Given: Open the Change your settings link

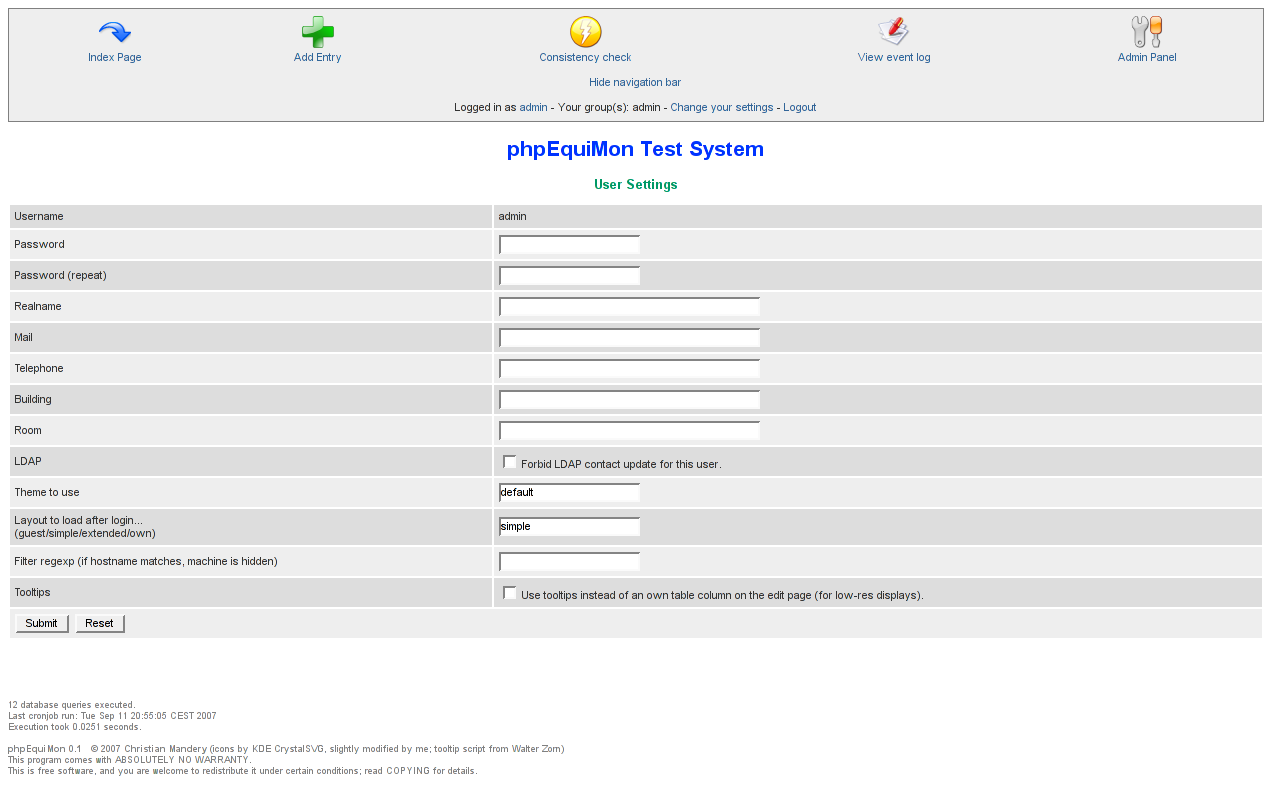Looking at the screenshot, I should 721,107.
